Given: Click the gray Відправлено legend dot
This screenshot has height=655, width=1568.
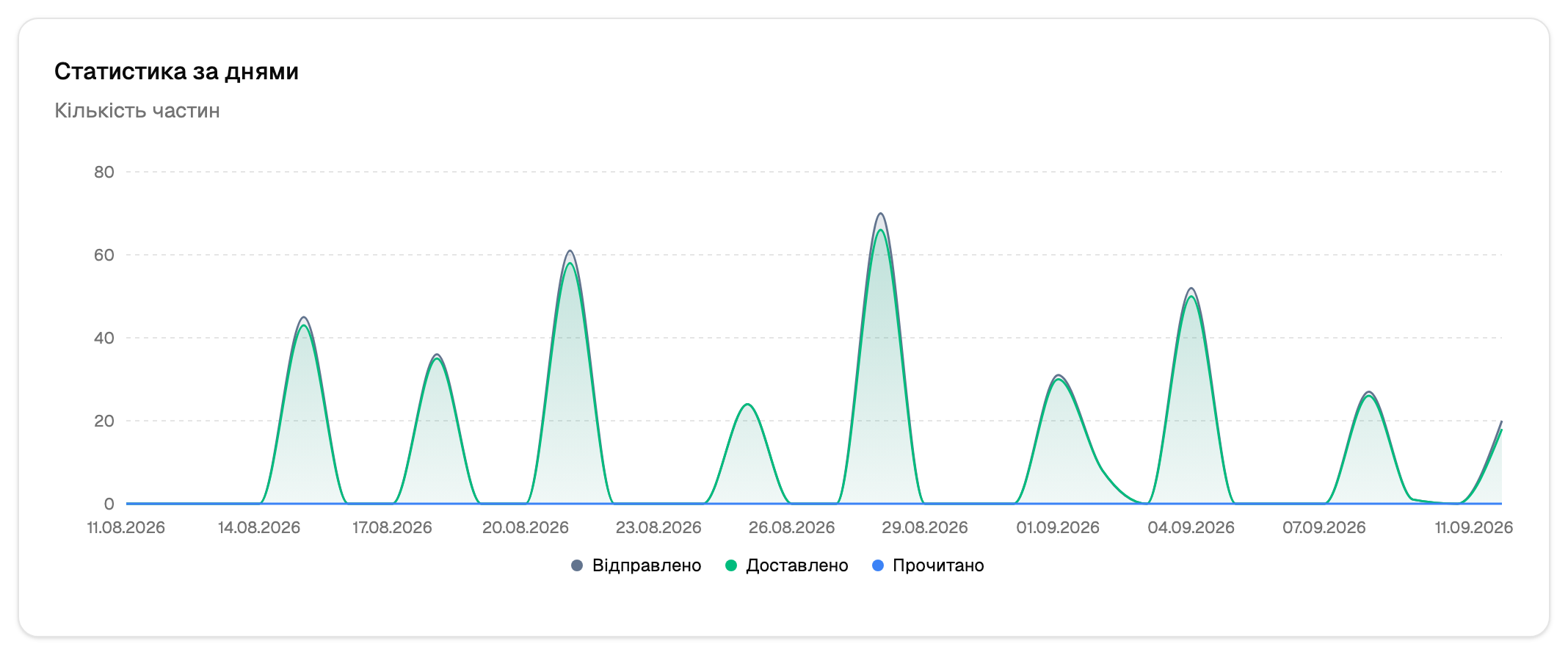Looking at the screenshot, I should pyautogui.click(x=577, y=565).
